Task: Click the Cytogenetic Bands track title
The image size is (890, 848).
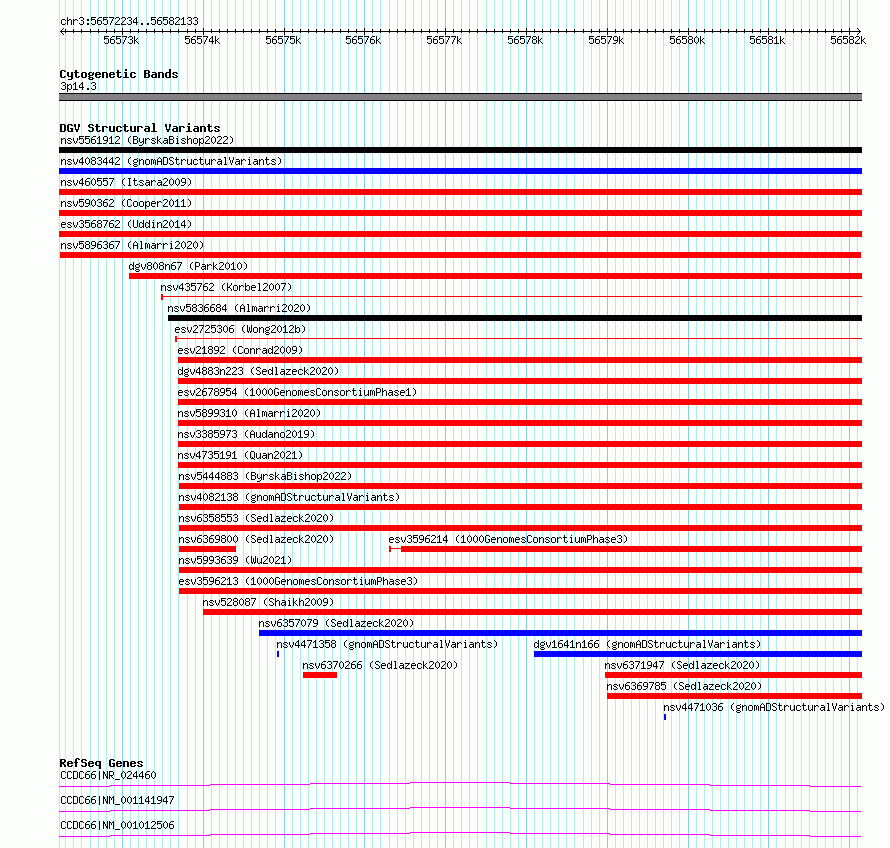Action: click(119, 74)
